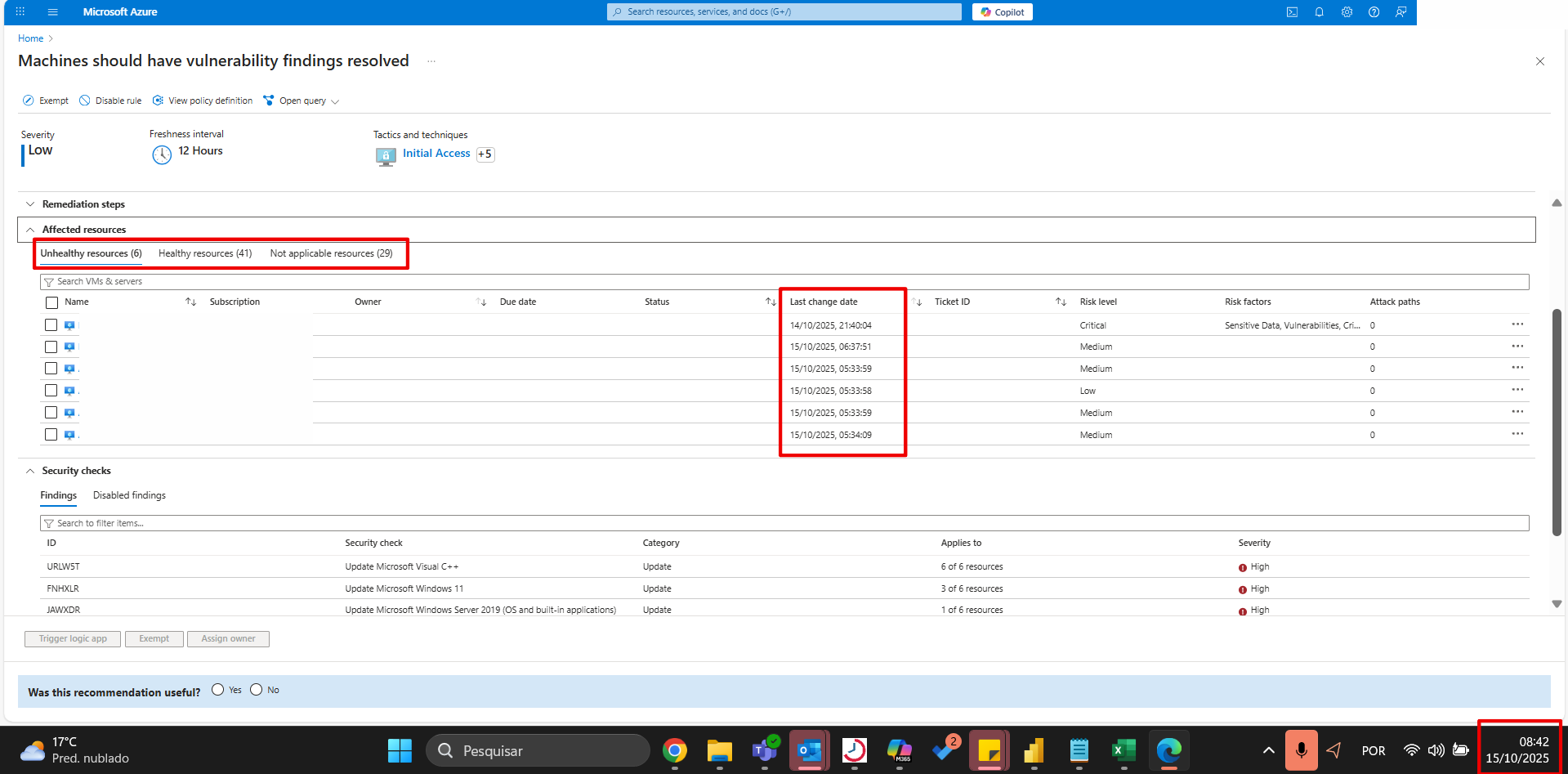
Task: Open the Azure portal waffle menu icon
Action: pyautogui.click(x=20, y=11)
